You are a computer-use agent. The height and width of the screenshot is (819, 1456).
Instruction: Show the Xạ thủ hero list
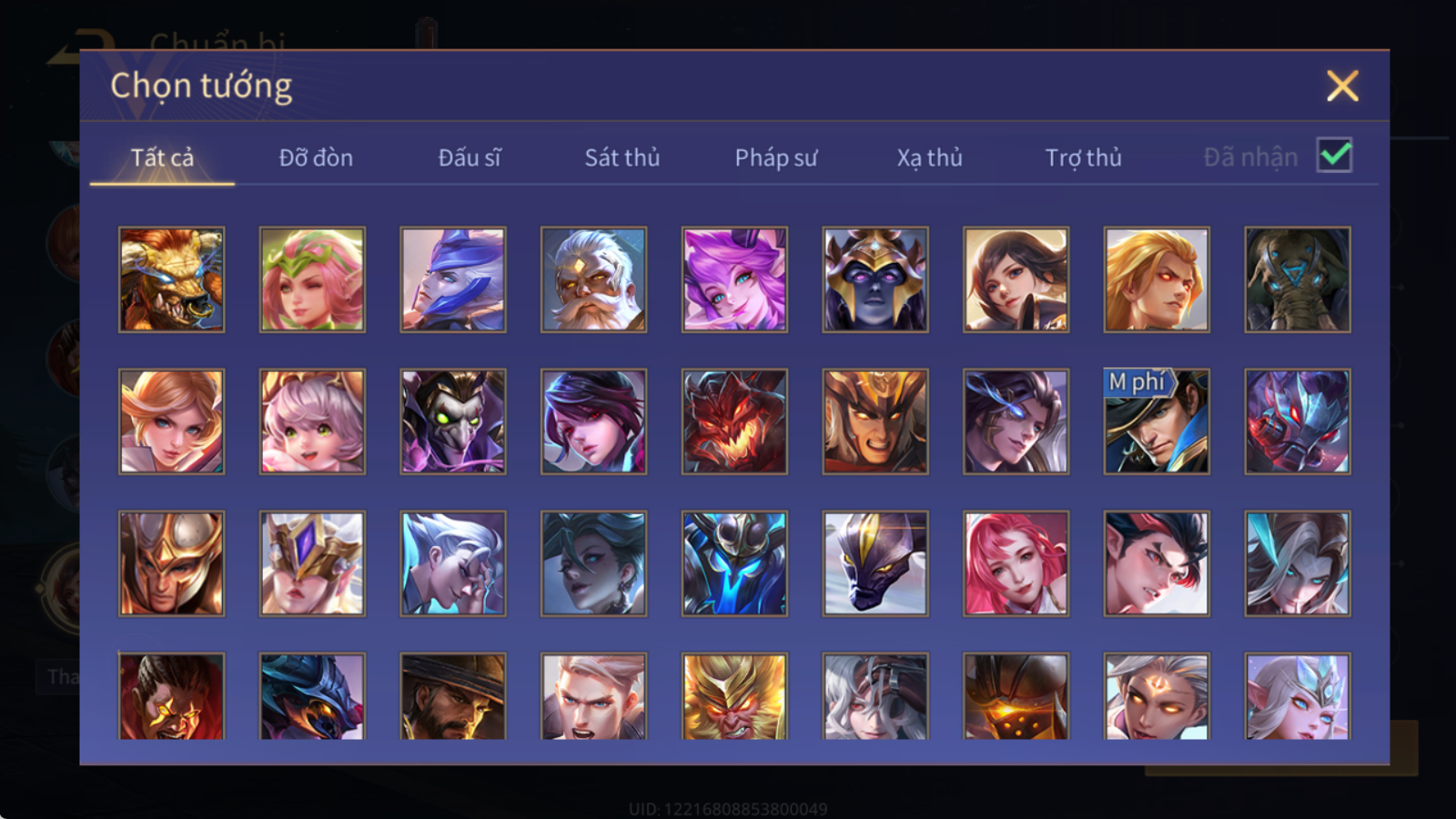pos(929,157)
